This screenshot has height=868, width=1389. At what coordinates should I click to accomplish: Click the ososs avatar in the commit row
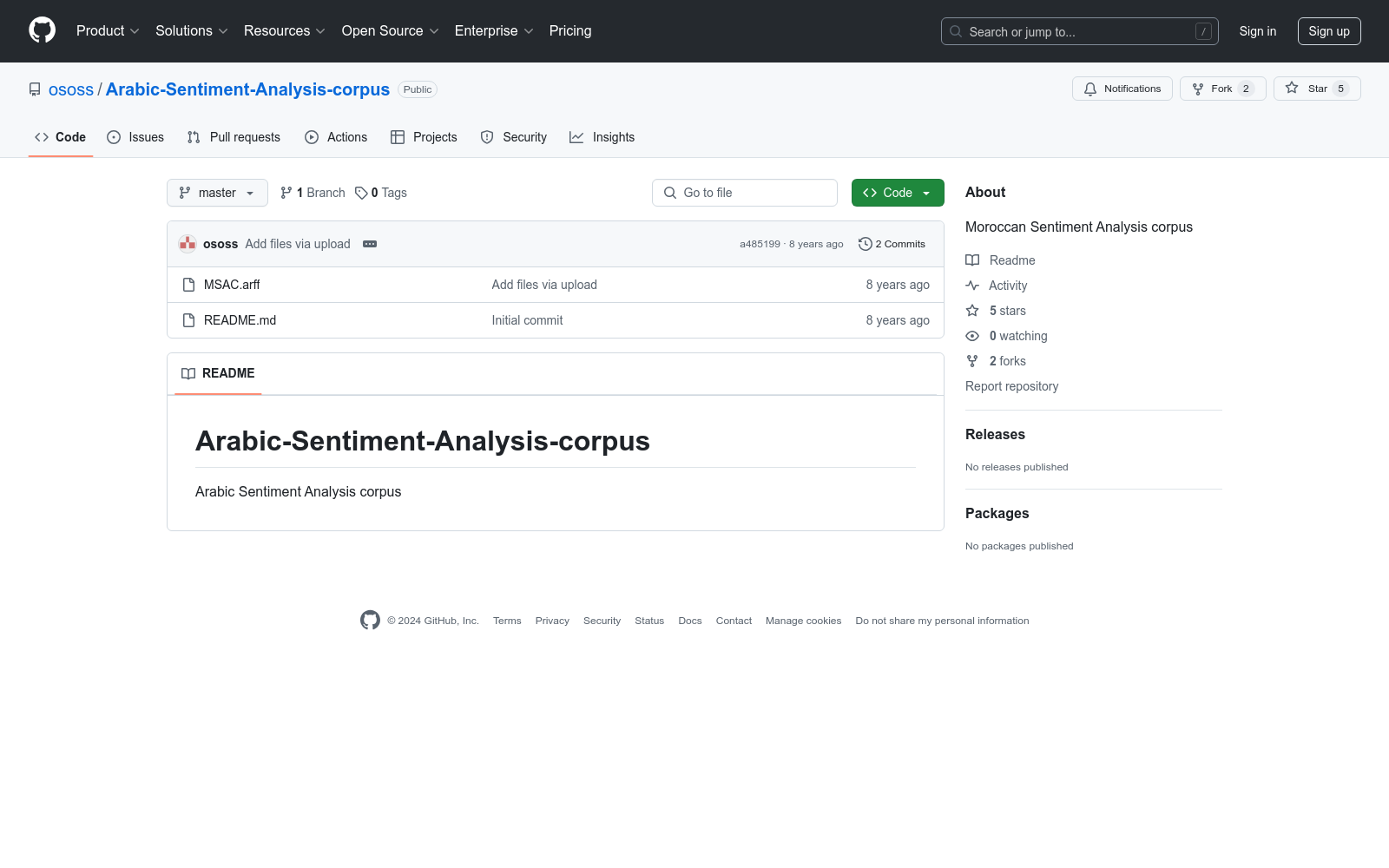188,244
